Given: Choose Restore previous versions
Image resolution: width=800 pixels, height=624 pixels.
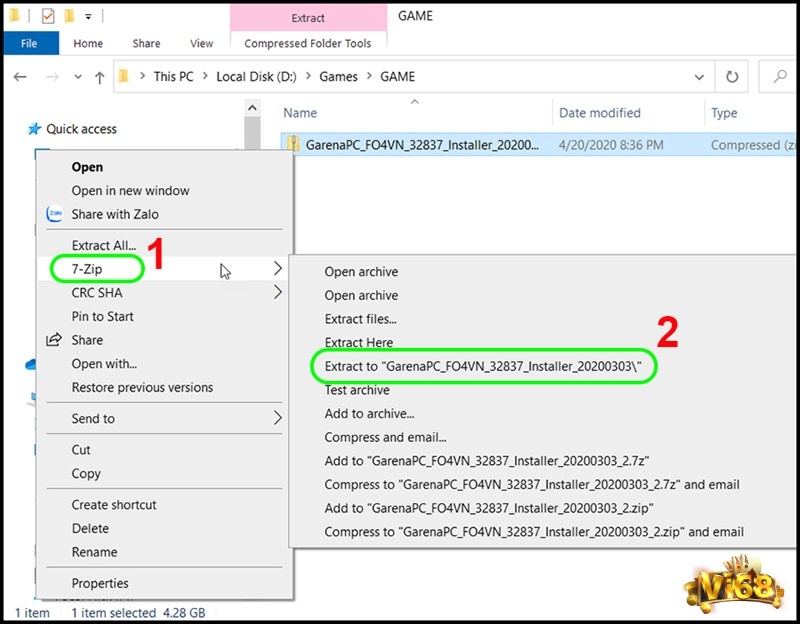Looking at the screenshot, I should [142, 387].
